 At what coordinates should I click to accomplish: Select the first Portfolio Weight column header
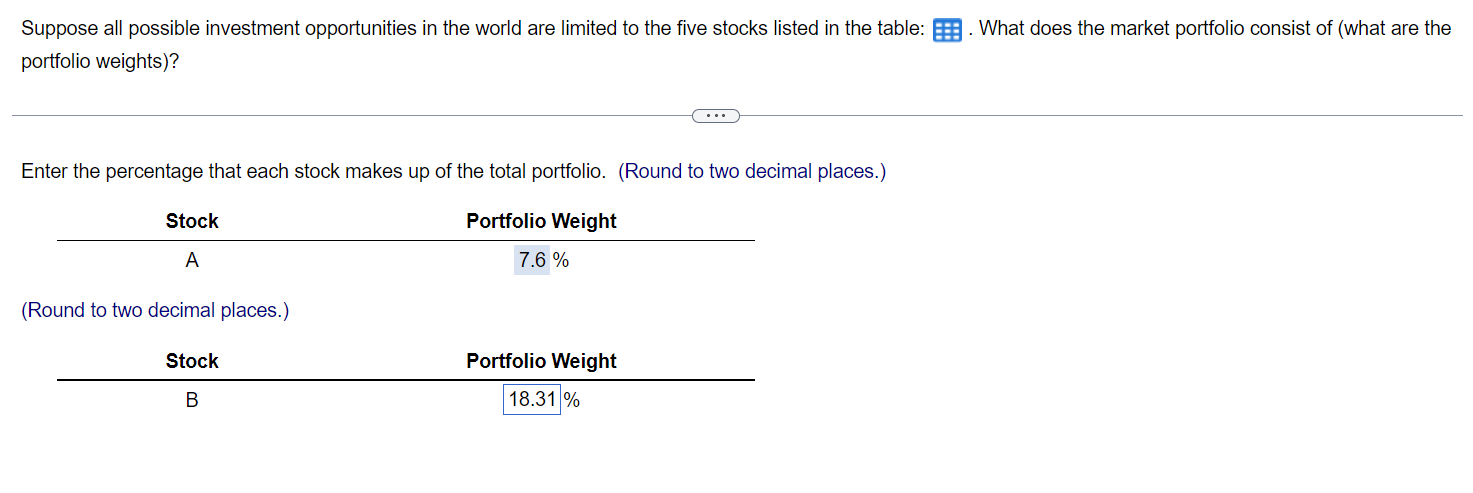pos(541,221)
